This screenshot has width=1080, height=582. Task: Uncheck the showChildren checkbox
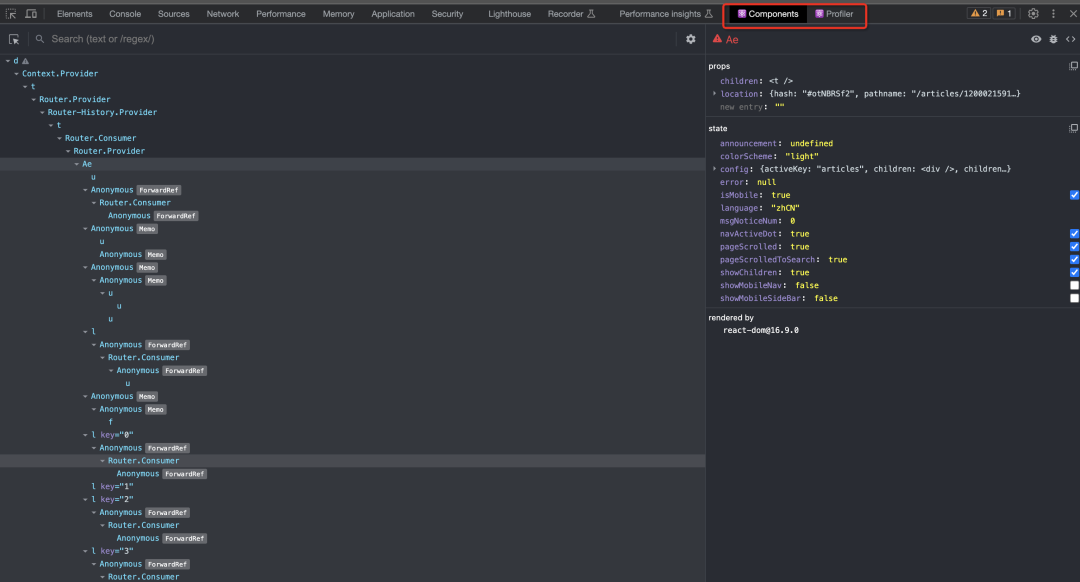[x=1074, y=272]
